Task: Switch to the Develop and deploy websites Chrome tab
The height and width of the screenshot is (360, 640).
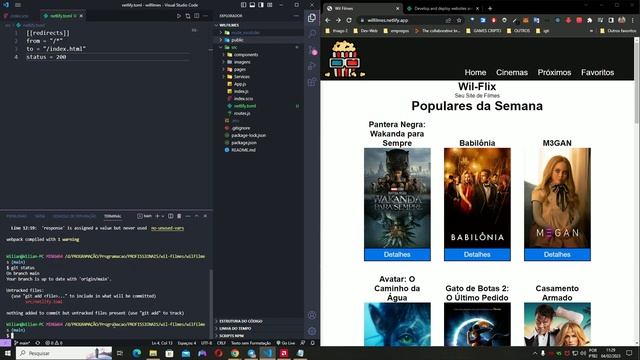Action: 443,8
